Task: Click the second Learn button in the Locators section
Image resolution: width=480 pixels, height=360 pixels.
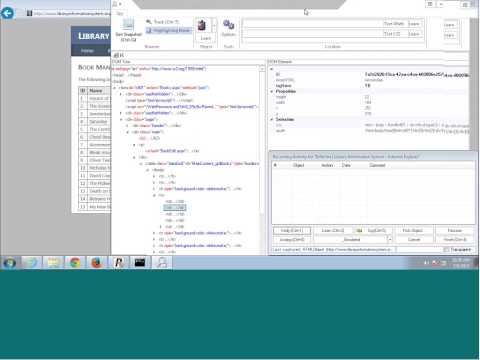Action: (414, 34)
